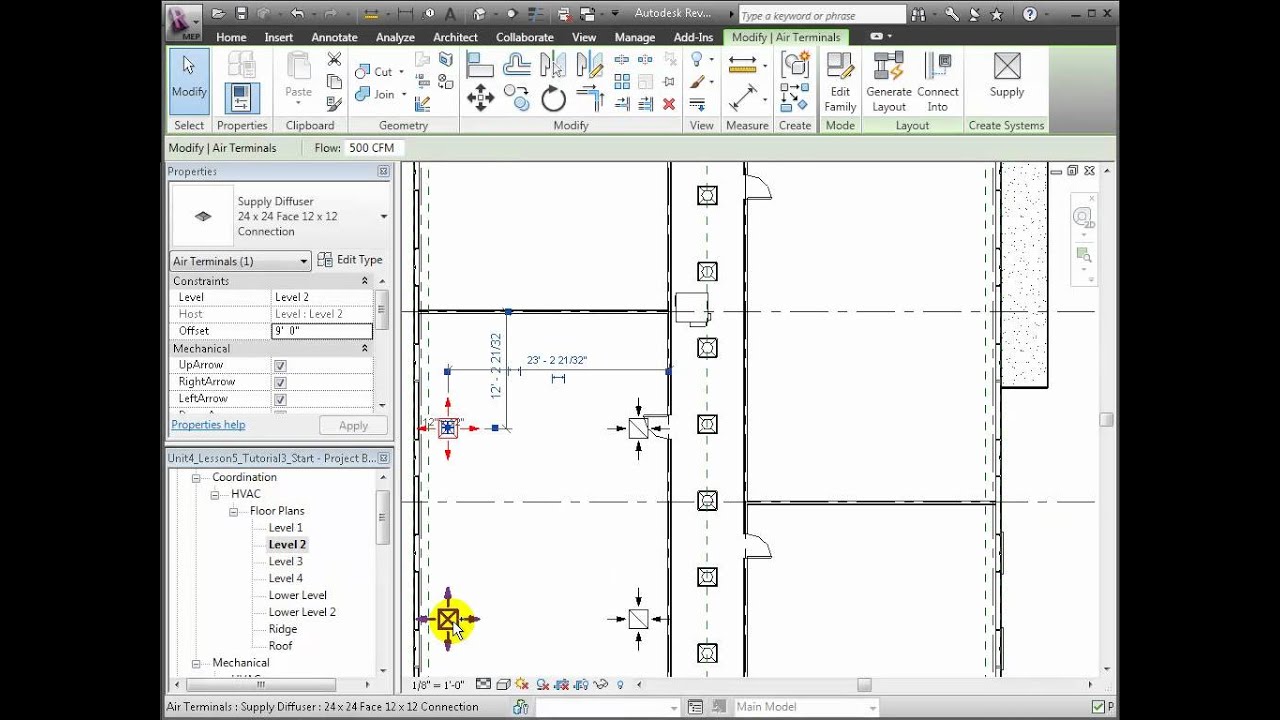Click Connect Into button
Viewport: 1280px width, 720px height.
(x=937, y=82)
